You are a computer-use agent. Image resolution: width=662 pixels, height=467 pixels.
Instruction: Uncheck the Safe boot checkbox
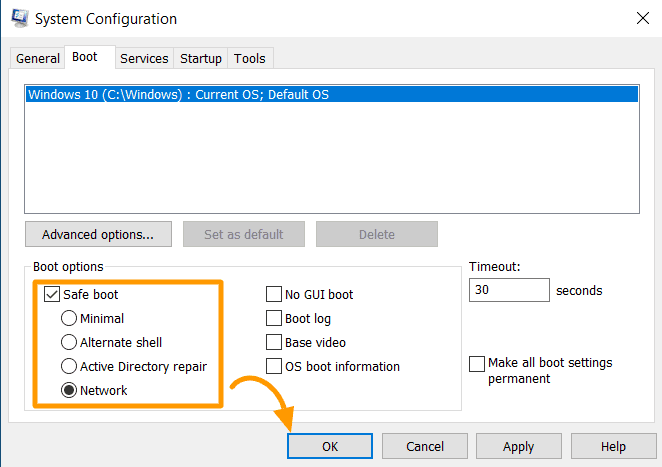(52, 294)
